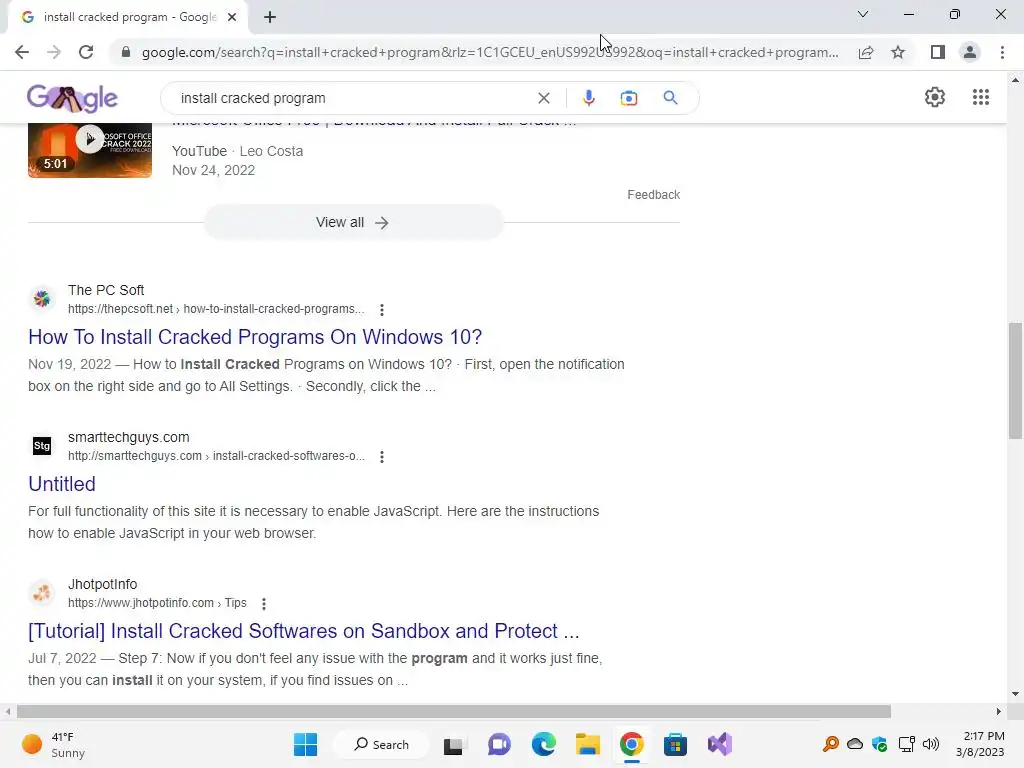Click the forward navigation arrow
This screenshot has height=768, width=1024.
tap(54, 52)
